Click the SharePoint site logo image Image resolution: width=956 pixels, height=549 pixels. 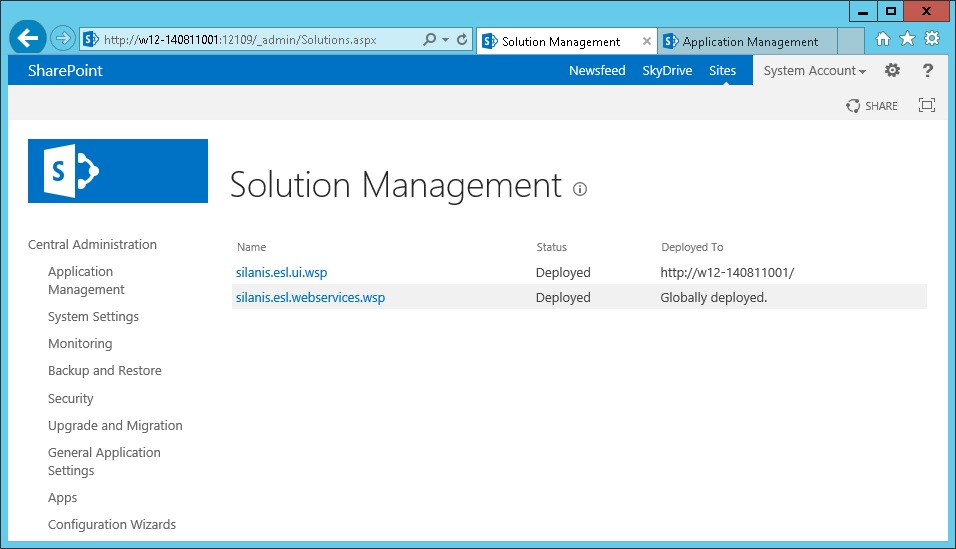point(118,171)
